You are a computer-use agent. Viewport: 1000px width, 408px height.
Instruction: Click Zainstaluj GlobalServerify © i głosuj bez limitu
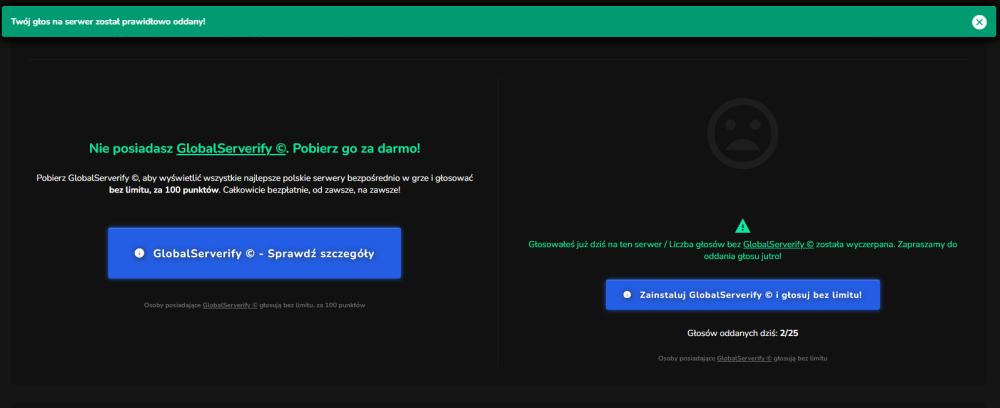(743, 295)
